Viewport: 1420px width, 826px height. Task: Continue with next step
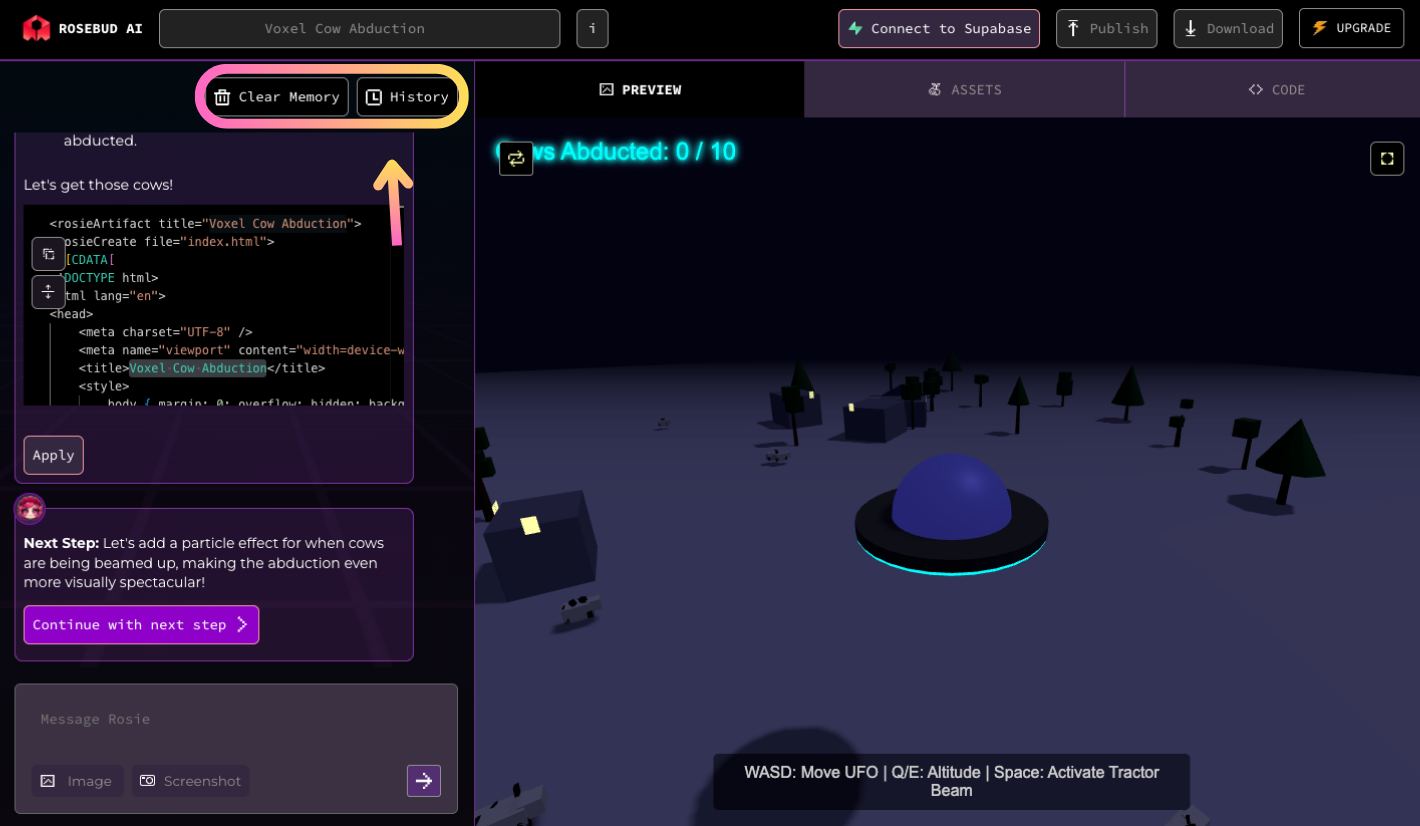141,625
